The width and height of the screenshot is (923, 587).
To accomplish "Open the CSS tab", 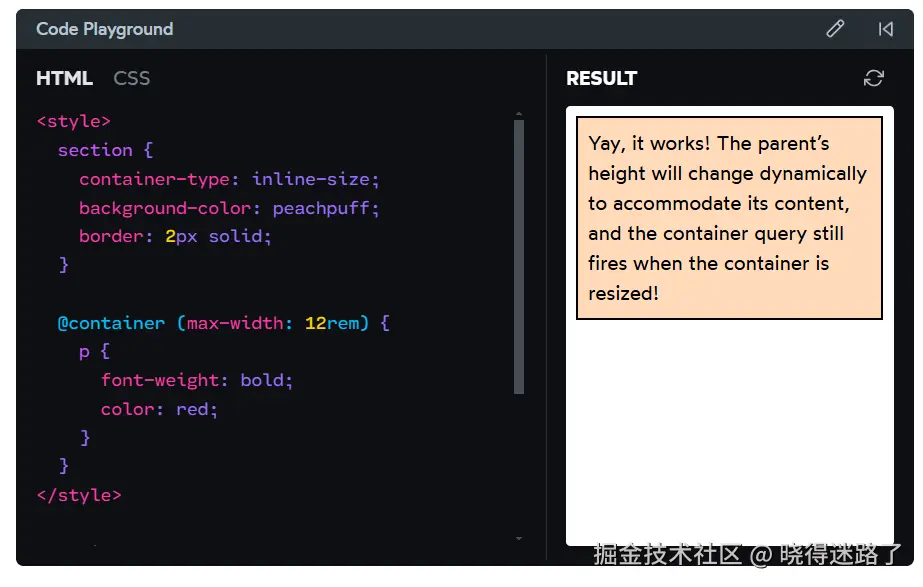I will [131, 78].
